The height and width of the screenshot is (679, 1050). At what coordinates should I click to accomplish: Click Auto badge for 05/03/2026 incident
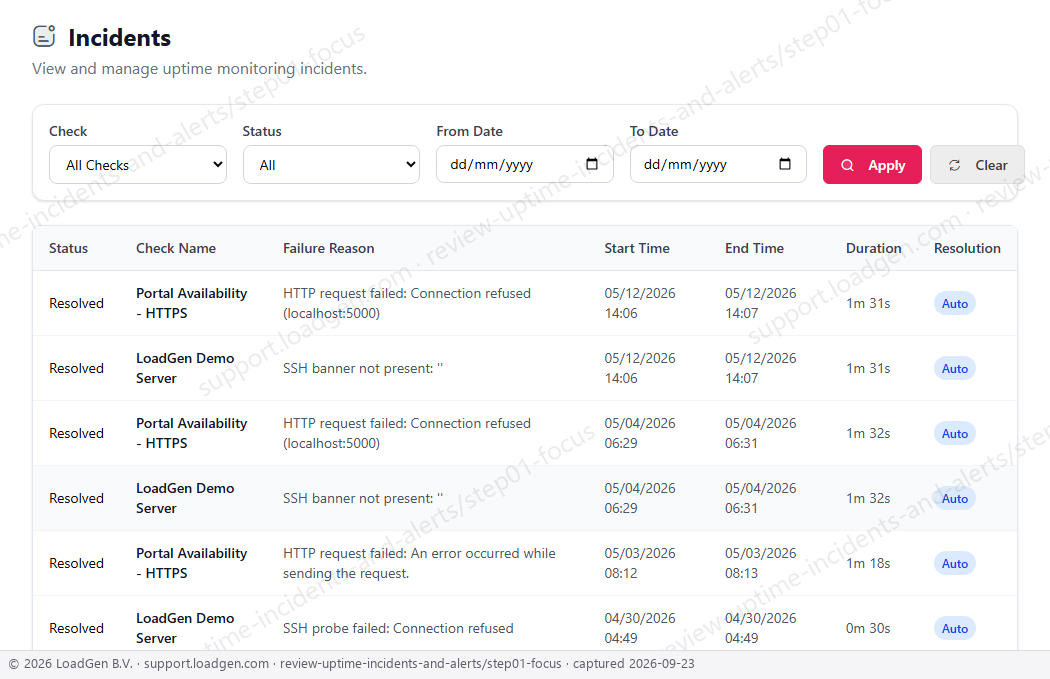tap(955, 563)
